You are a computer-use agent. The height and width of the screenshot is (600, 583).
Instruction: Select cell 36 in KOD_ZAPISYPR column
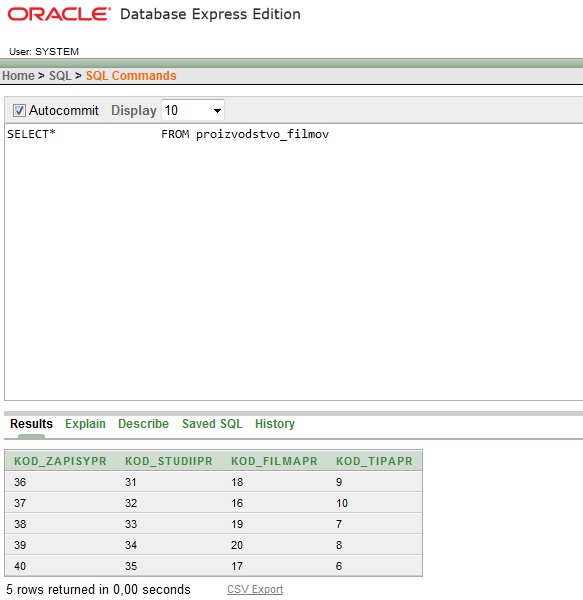[20, 482]
